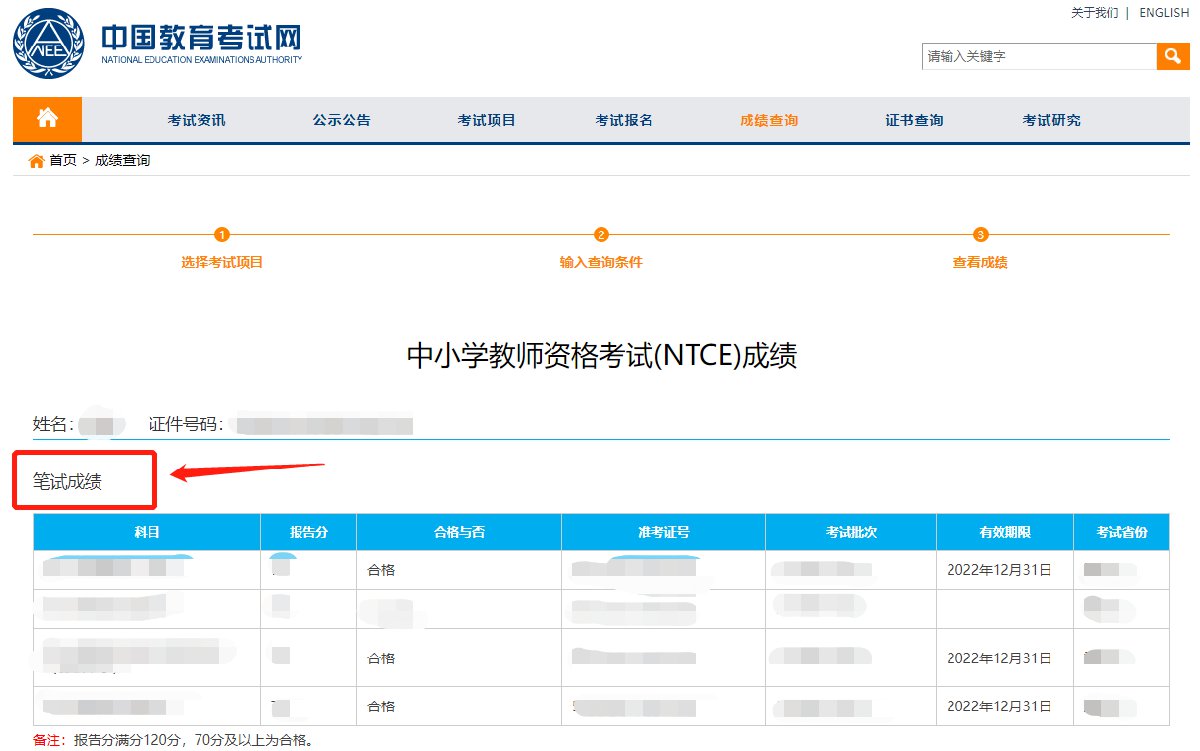
Task: Open the 考试资讯 menu
Action: click(197, 120)
